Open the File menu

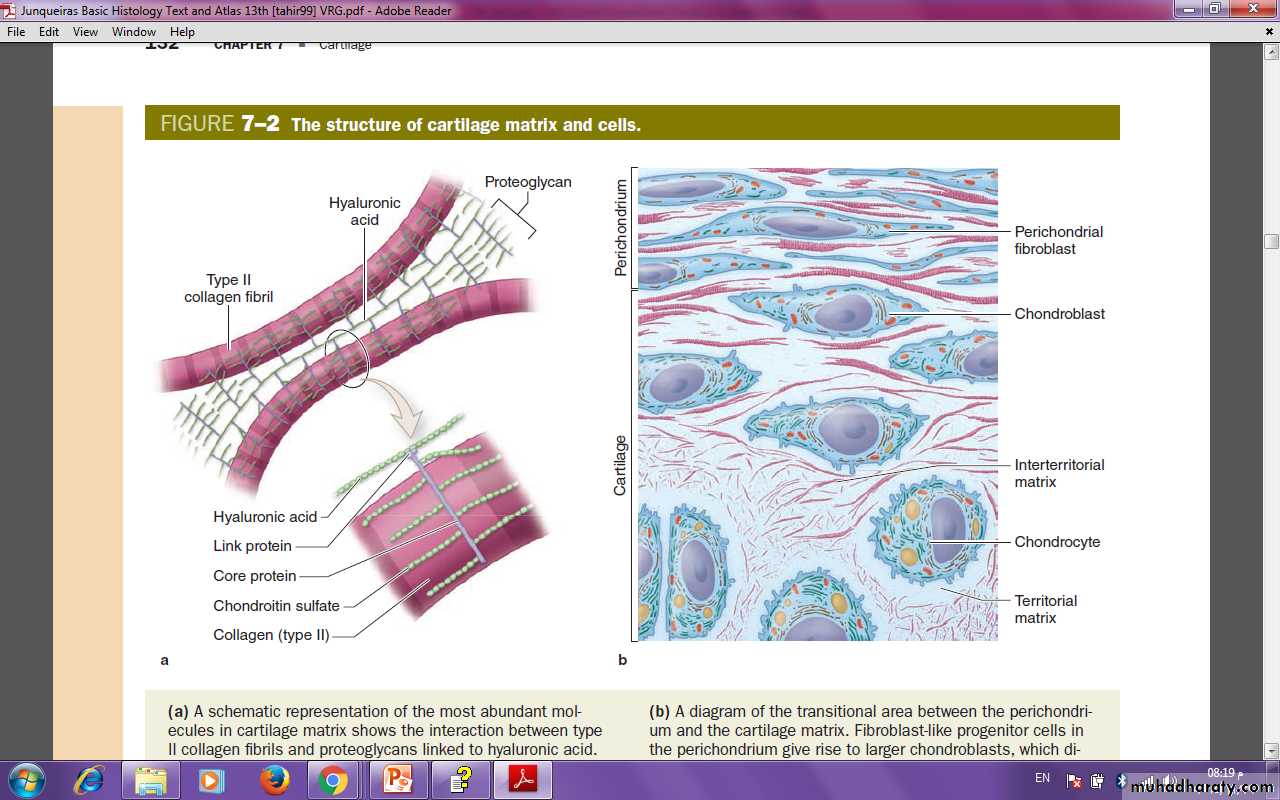pos(16,32)
